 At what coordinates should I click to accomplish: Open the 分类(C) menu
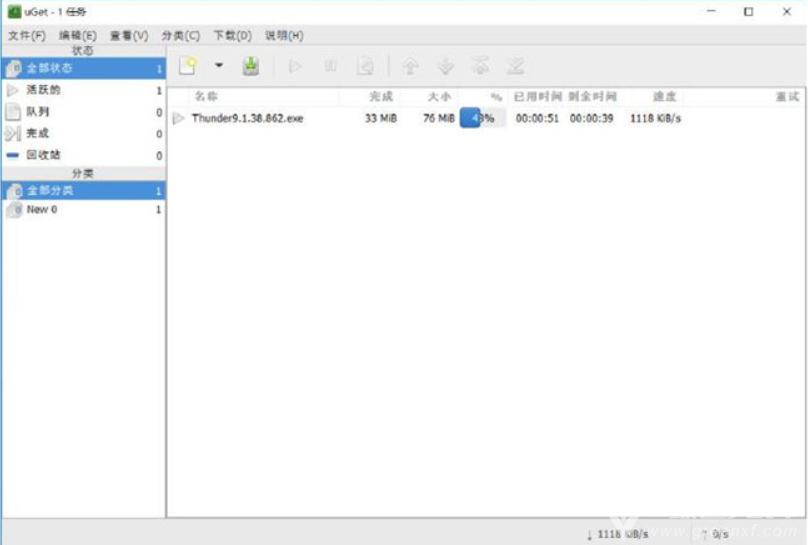click(x=181, y=36)
